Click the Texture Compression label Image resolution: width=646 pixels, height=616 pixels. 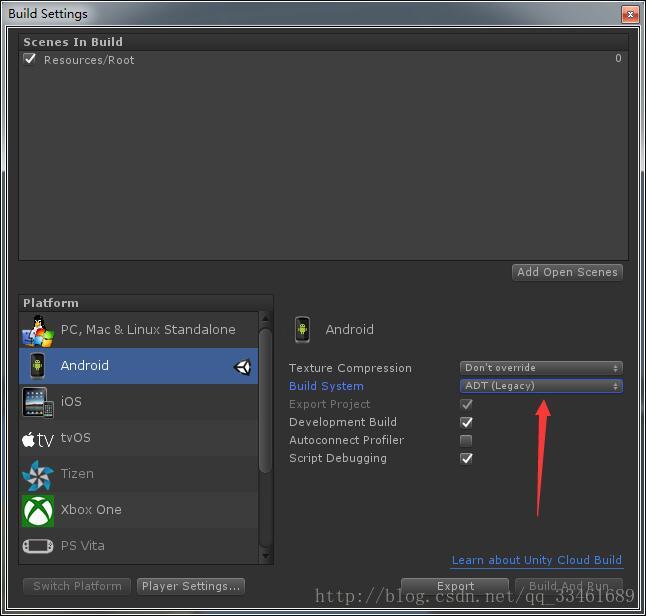coord(350,368)
